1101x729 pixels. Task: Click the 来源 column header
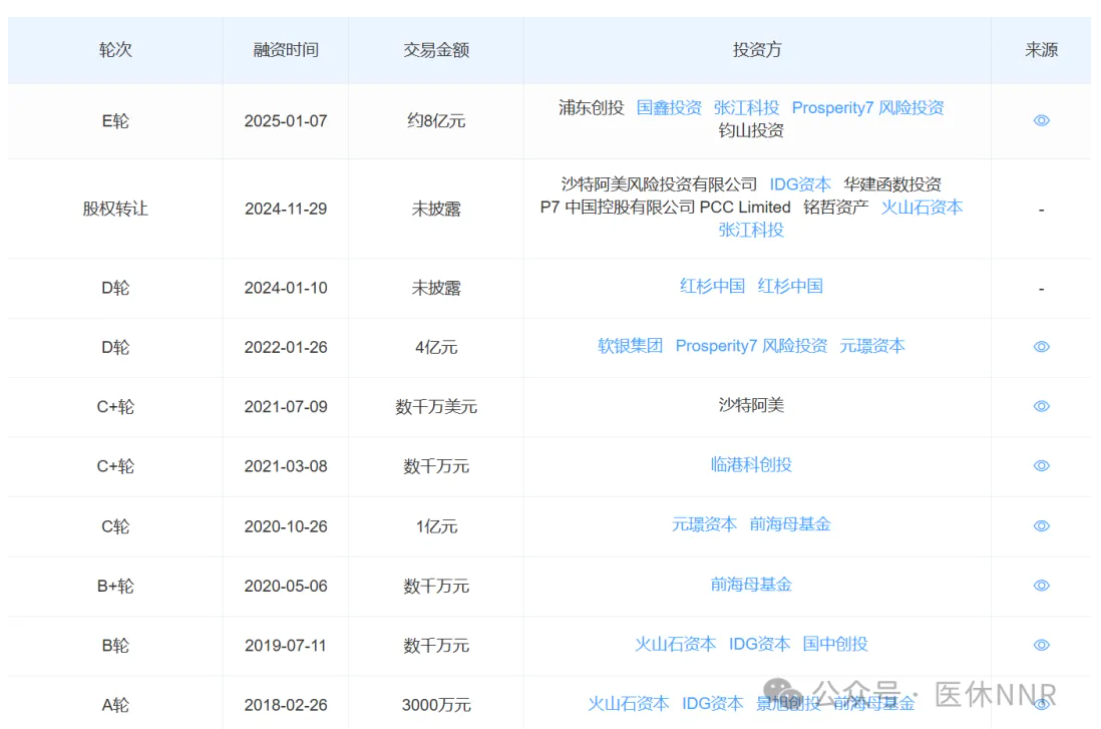coord(1041,50)
